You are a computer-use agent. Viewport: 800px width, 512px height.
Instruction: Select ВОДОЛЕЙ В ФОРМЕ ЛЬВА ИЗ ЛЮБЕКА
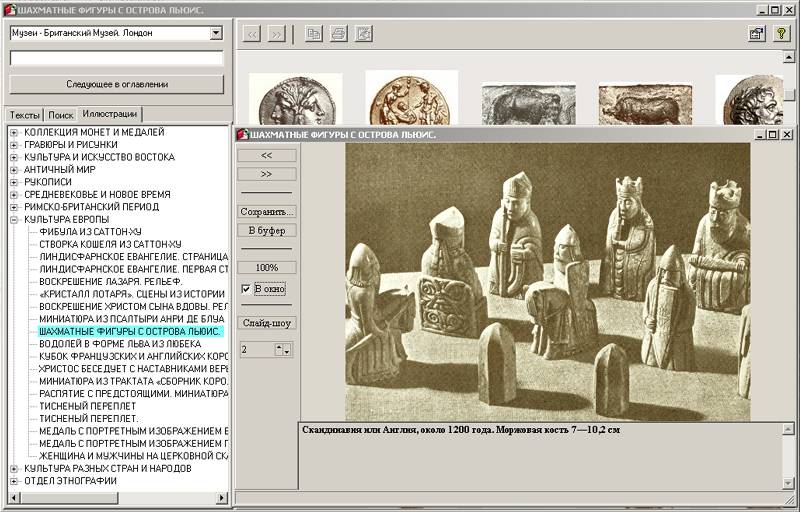pyautogui.click(x=120, y=344)
